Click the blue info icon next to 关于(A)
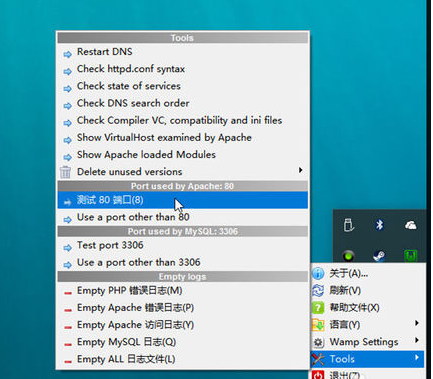This screenshot has width=433, height=379. [318, 273]
